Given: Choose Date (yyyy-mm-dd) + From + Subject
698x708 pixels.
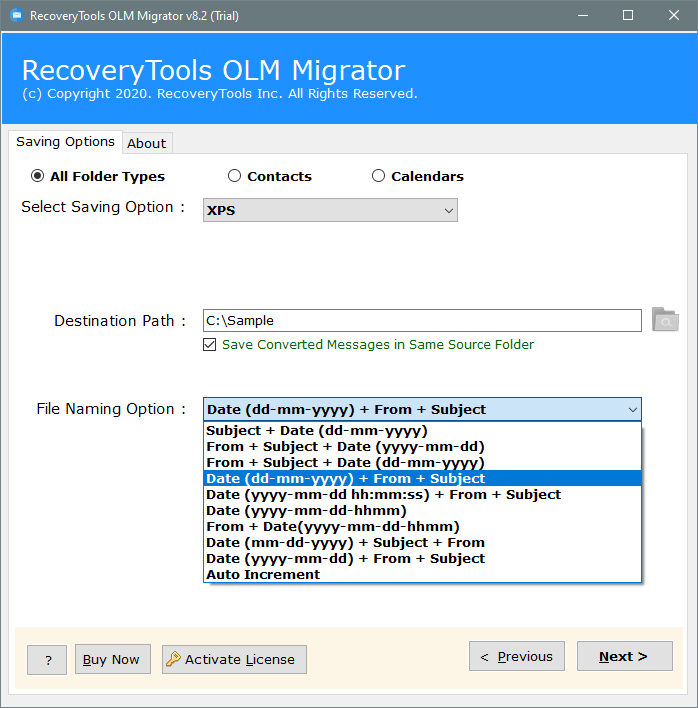Looking at the screenshot, I should tap(422, 559).
